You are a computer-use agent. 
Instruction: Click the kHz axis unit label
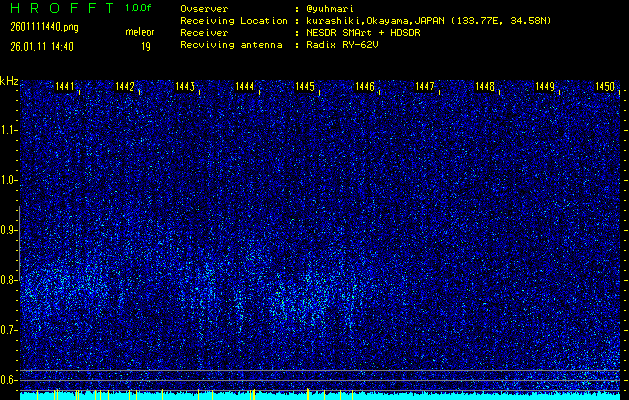(x=9, y=81)
